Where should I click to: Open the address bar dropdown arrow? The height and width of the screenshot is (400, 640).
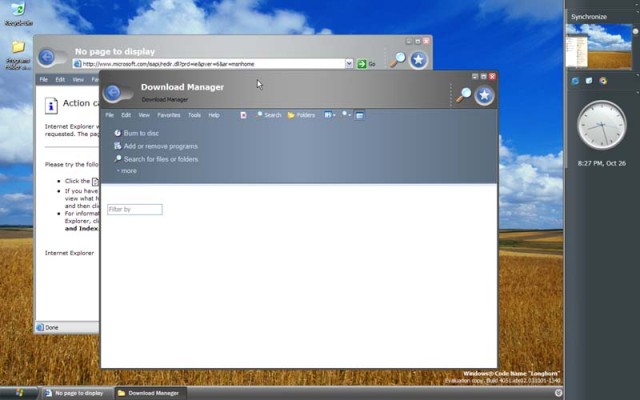(x=349, y=64)
